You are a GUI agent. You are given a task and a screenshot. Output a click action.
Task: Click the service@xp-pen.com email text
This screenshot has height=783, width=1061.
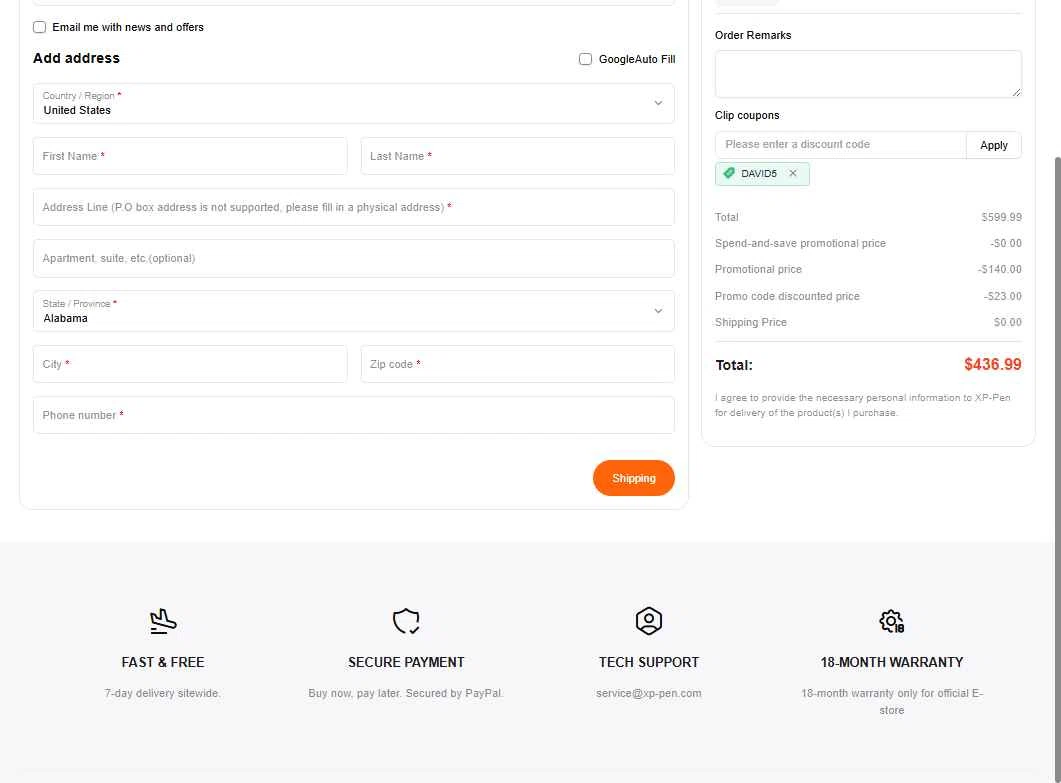tap(648, 693)
